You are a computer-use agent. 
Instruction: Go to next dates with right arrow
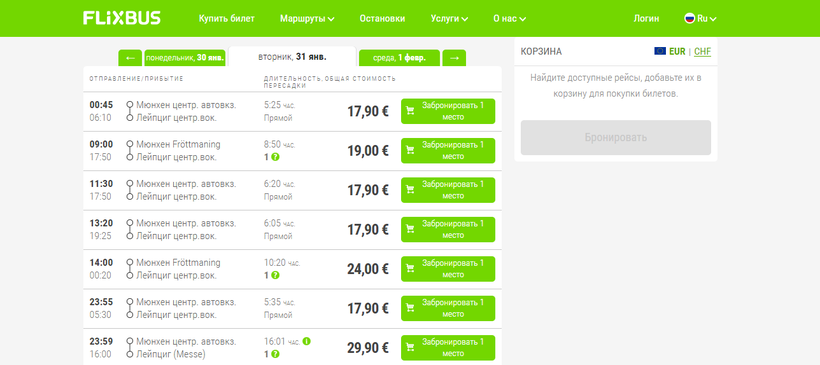[x=454, y=58]
